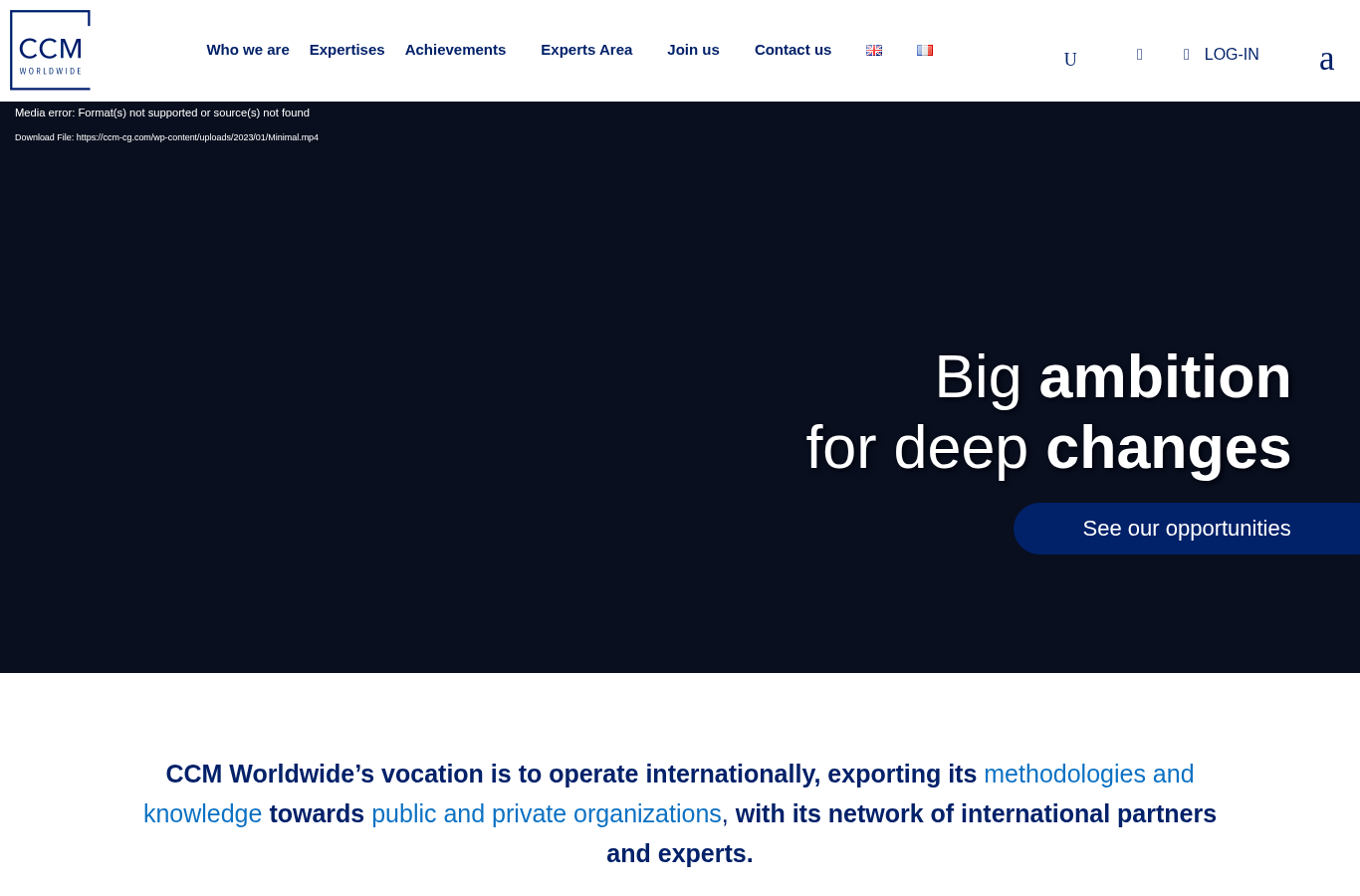This screenshot has height=896, width=1360.
Task: Click the CCM Worldwide logo
Action: (50, 50)
